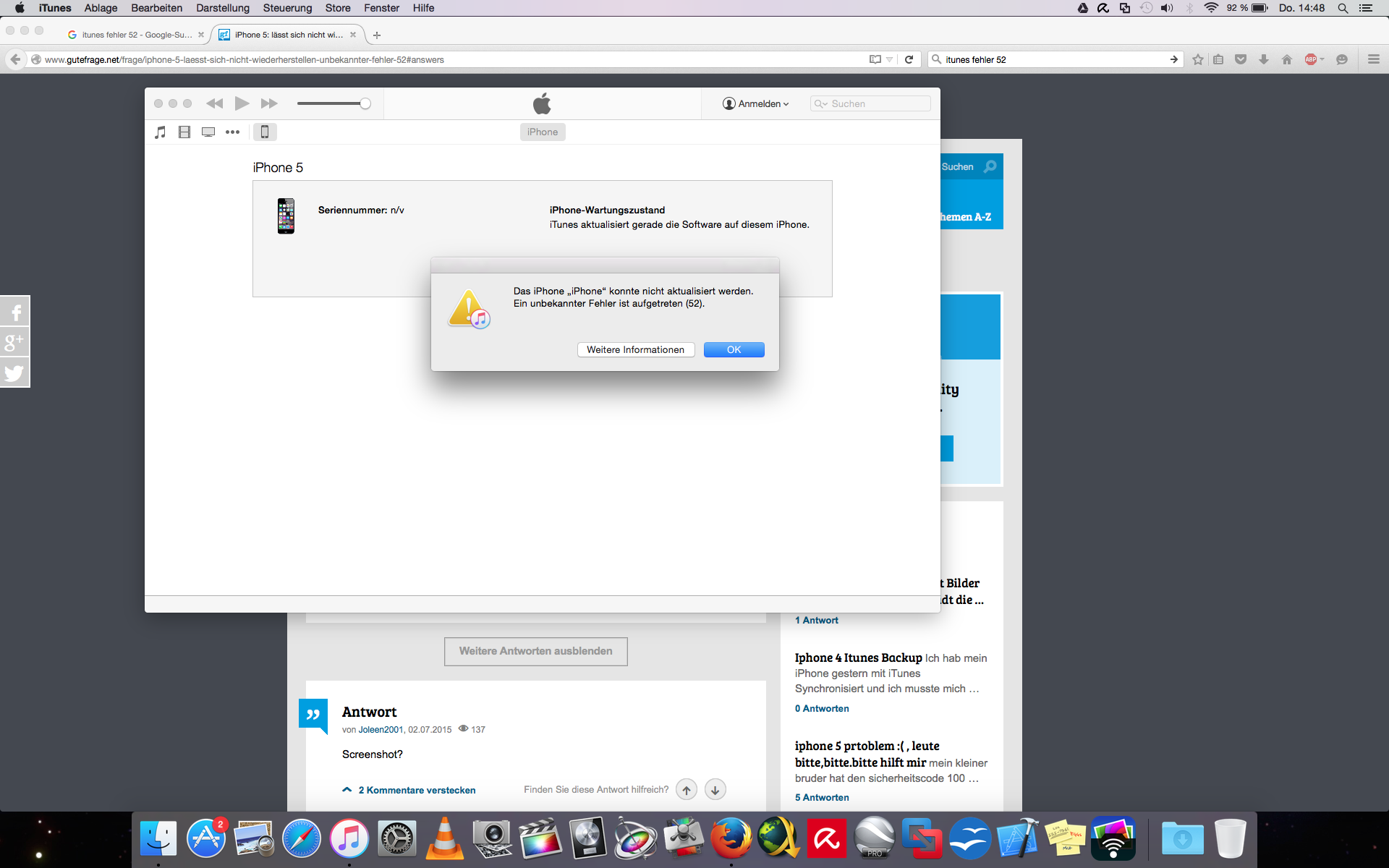Go back in Firefox

(x=15, y=59)
